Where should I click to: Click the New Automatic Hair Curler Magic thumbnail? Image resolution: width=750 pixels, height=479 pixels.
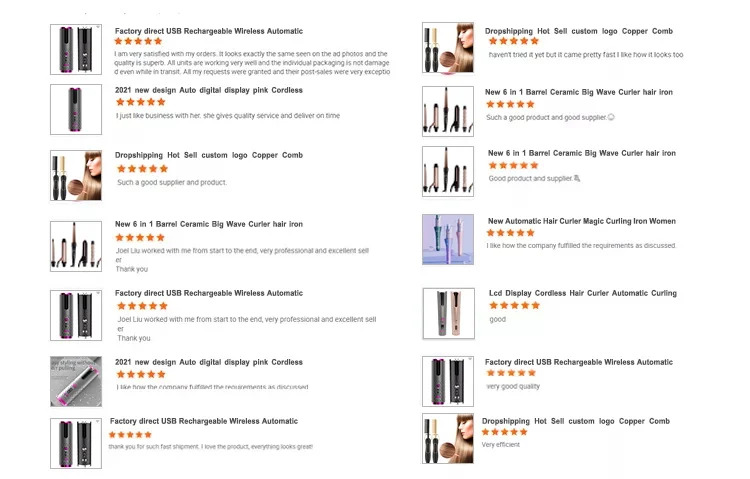pos(448,239)
